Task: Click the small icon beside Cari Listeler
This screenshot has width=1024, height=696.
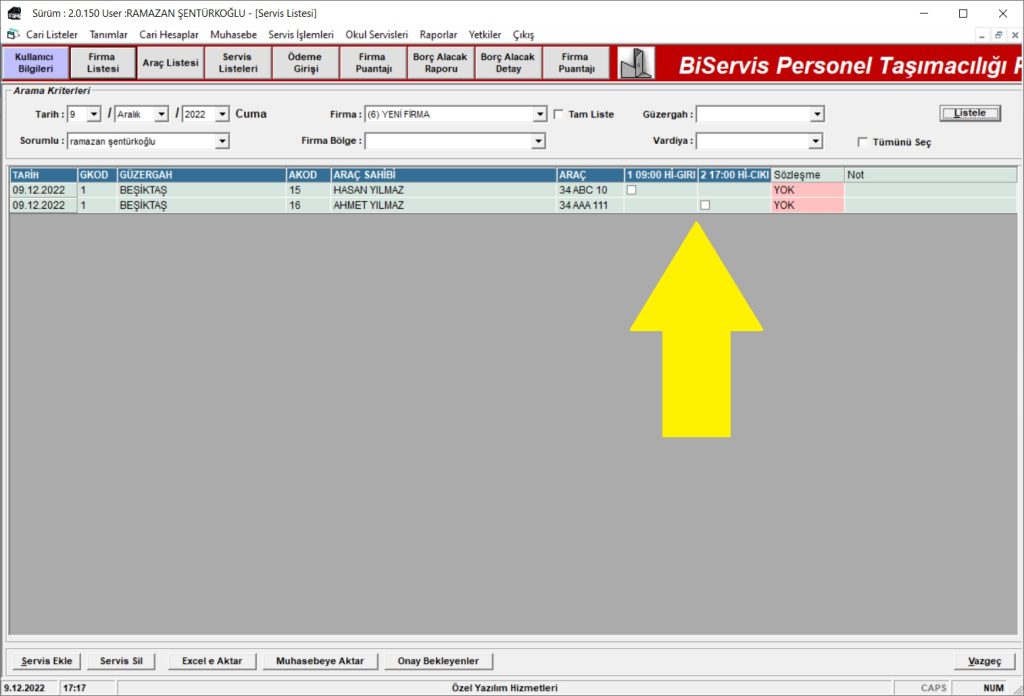Action: tap(13, 34)
